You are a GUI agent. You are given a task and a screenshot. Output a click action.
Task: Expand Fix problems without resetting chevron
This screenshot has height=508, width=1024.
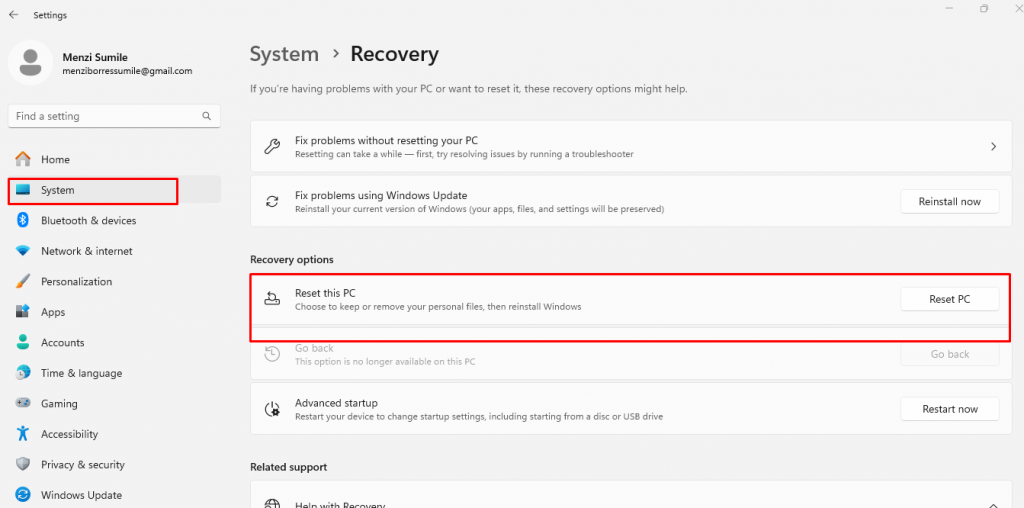[993, 146]
